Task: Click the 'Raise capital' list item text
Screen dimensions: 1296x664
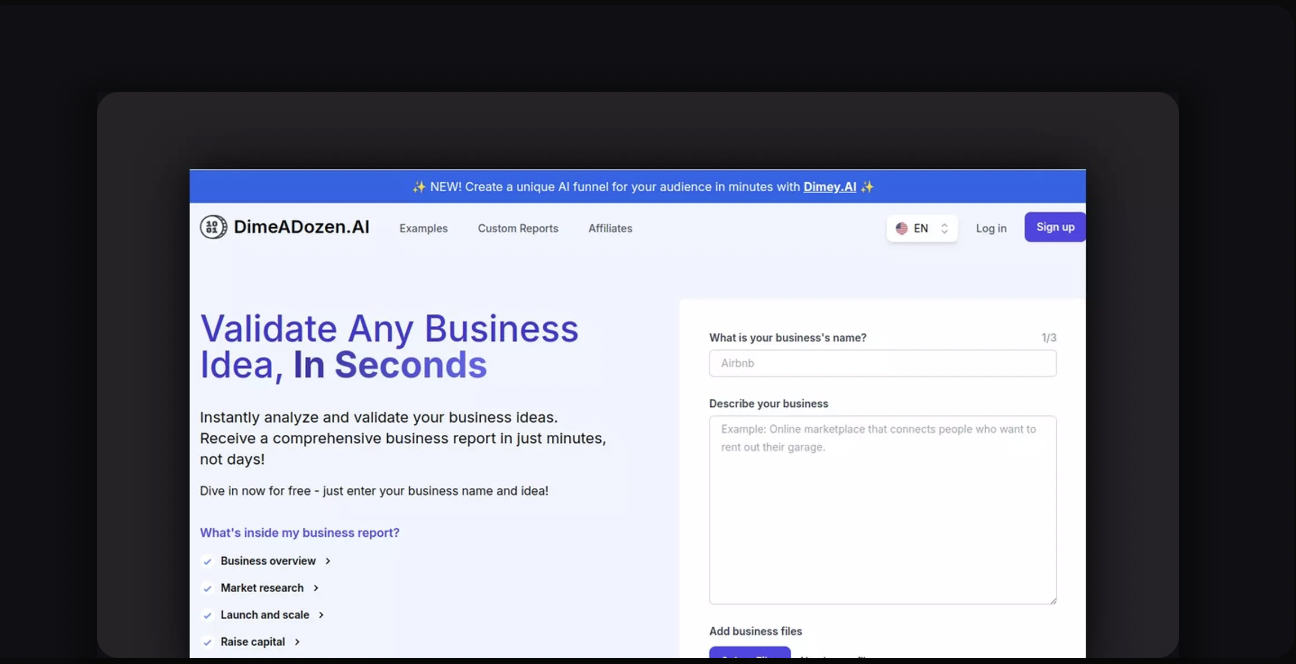Action: tap(253, 642)
